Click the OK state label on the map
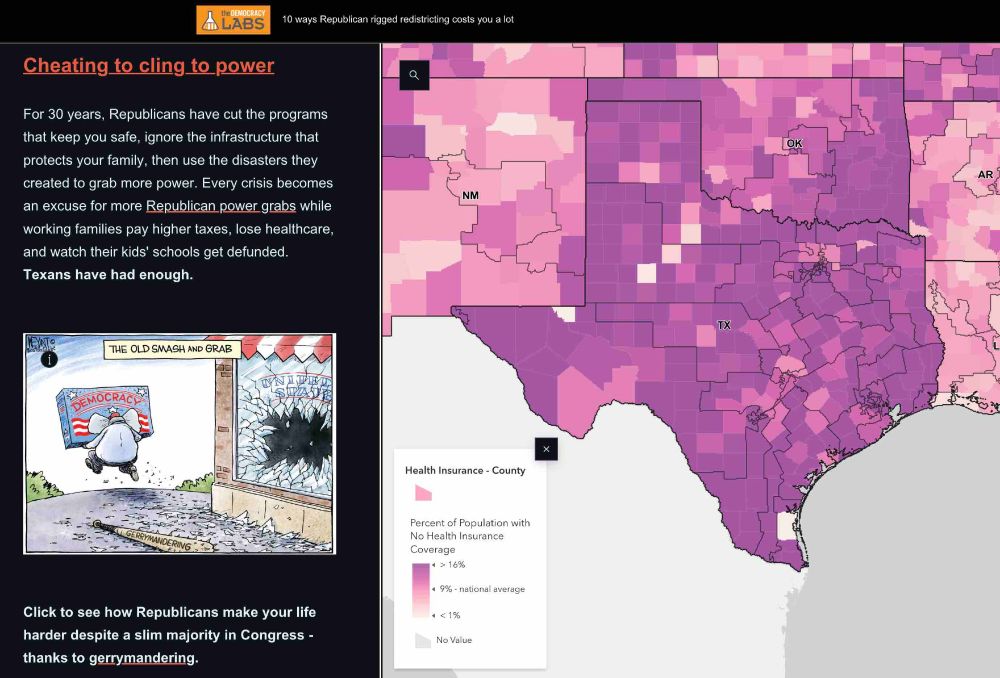 click(x=794, y=144)
